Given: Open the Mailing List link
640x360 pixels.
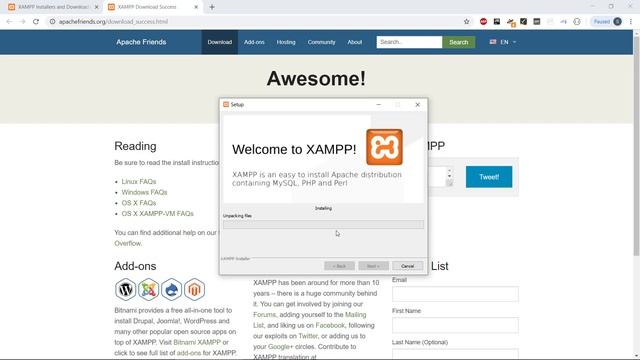Looking at the screenshot, I should pyautogui.click(x=310, y=320).
